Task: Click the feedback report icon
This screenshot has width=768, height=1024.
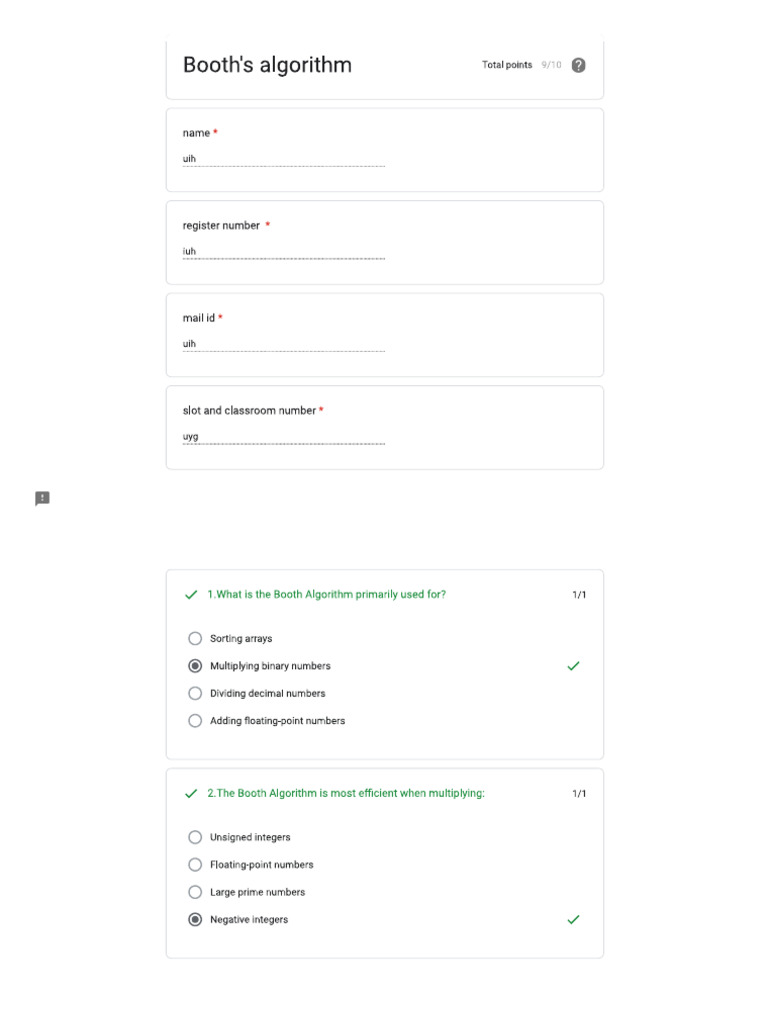Action: pos(42,498)
